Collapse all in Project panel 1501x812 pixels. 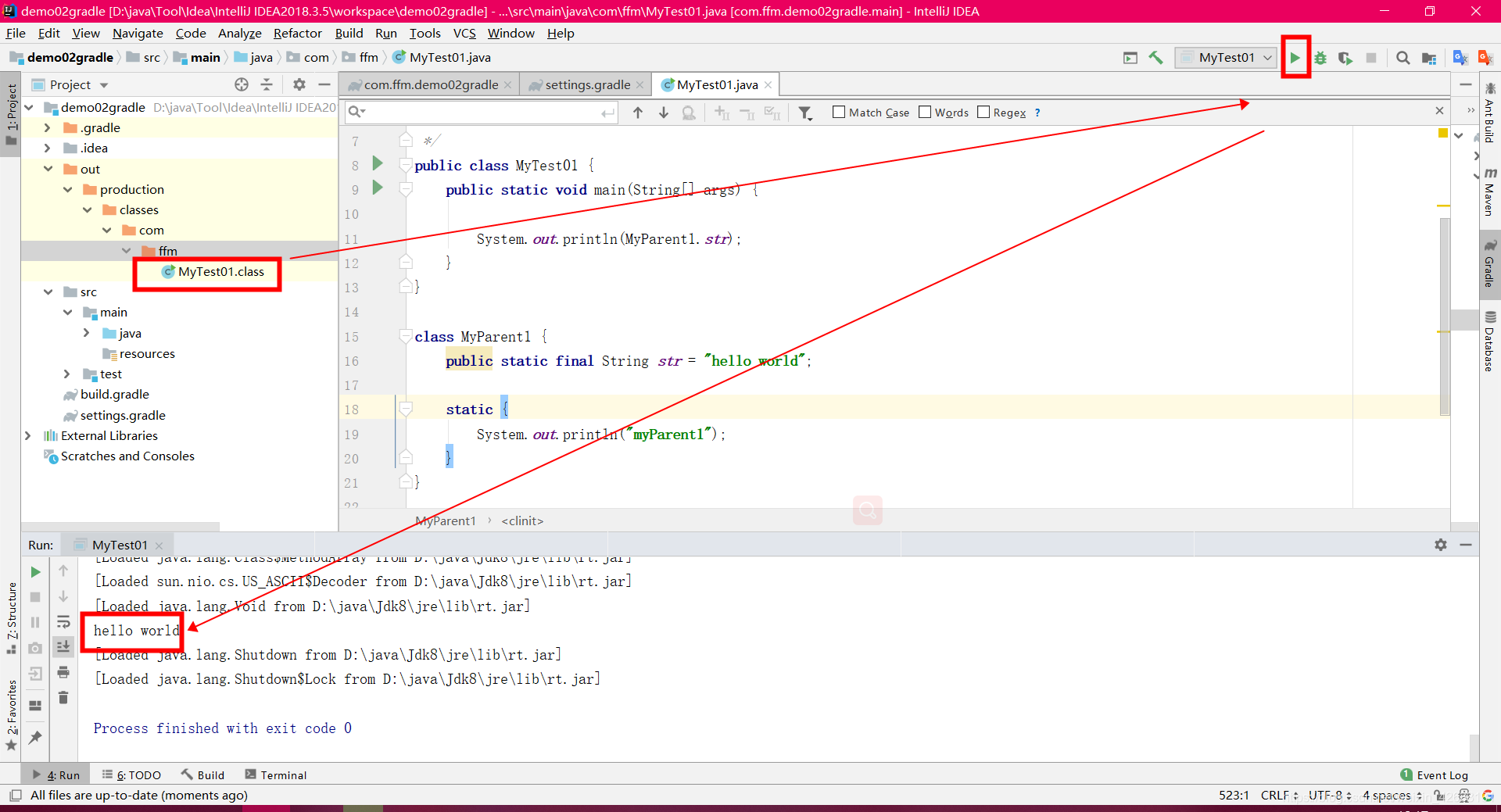[267, 84]
